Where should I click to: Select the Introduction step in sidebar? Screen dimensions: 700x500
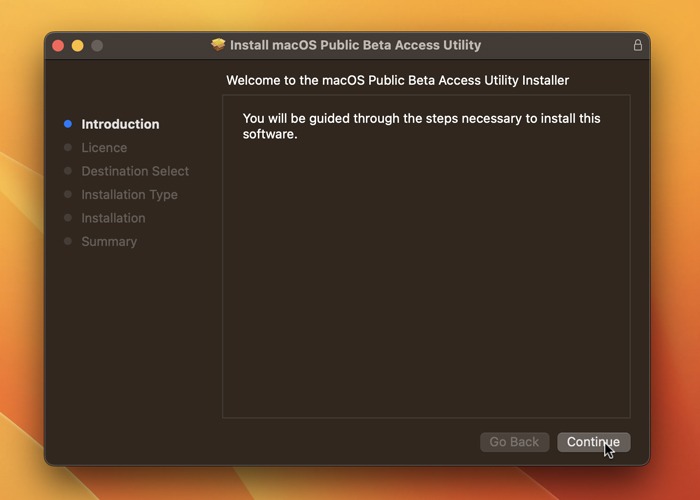(120, 124)
